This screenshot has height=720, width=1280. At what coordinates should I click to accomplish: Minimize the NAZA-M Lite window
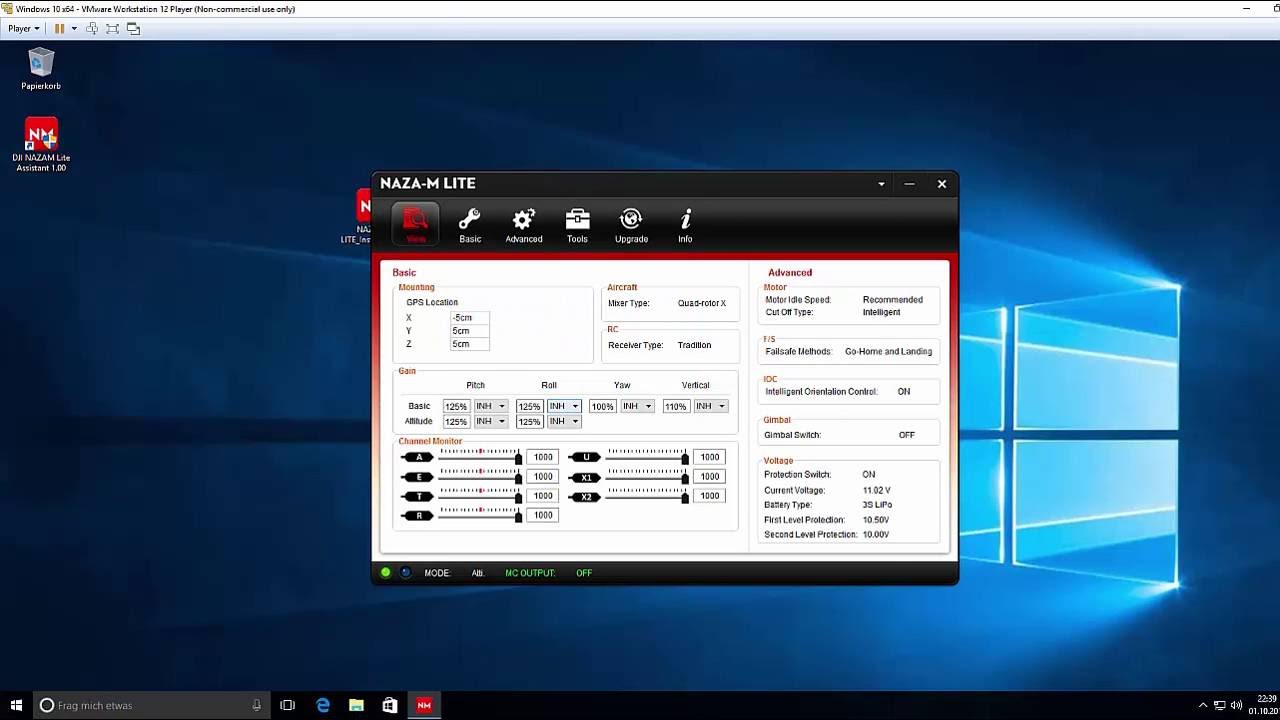pyautogui.click(x=909, y=184)
